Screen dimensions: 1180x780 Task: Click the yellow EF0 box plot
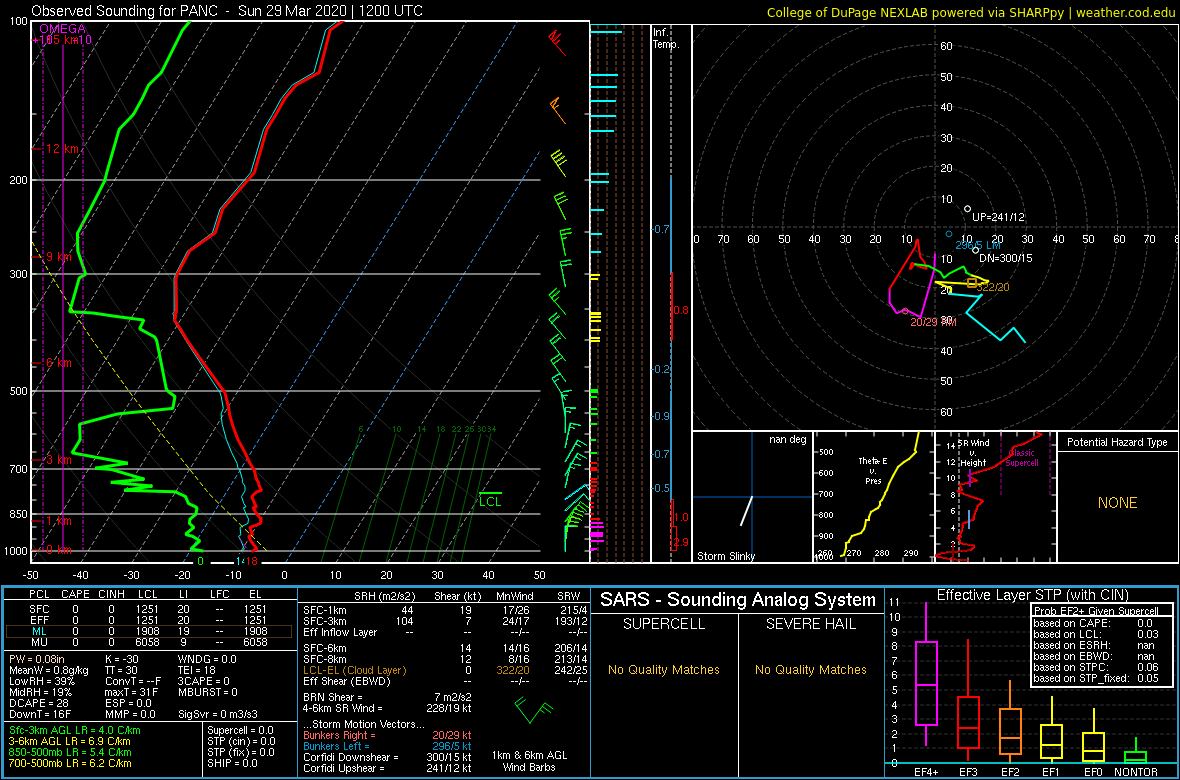(1095, 736)
